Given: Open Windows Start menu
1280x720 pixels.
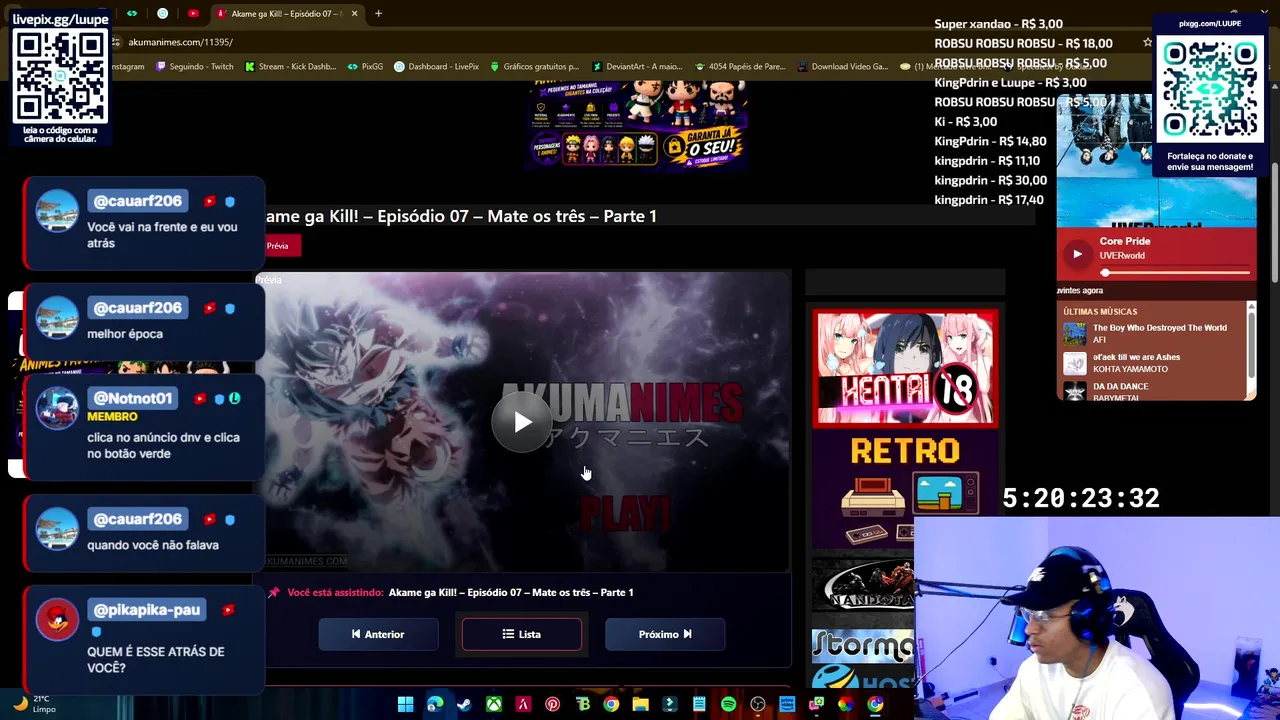Looking at the screenshot, I should (405, 705).
